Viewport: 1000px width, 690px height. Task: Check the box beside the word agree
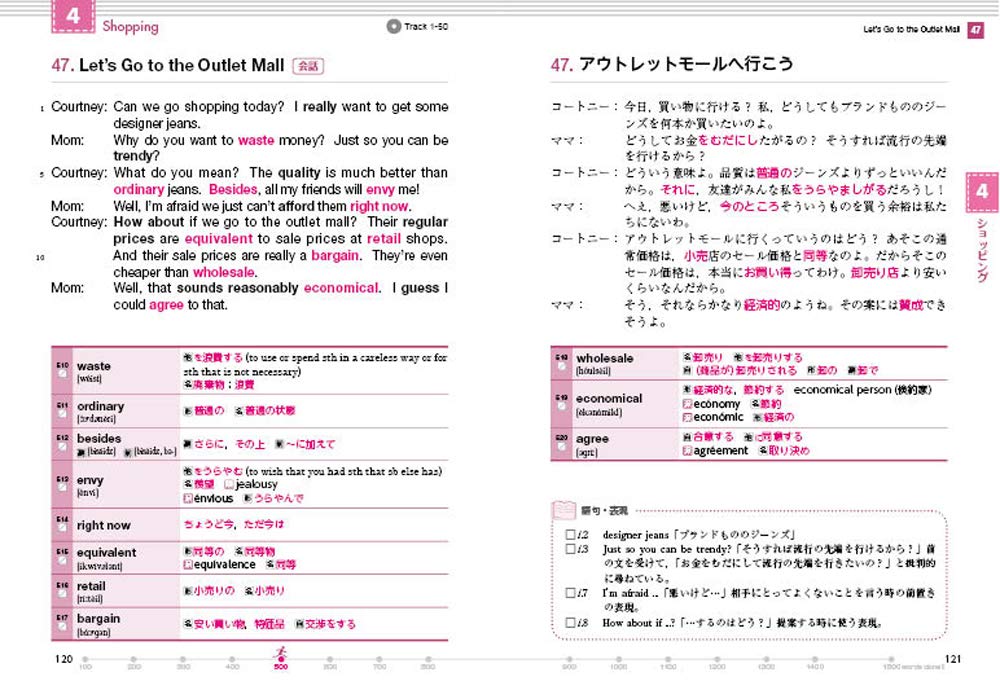coord(561,446)
